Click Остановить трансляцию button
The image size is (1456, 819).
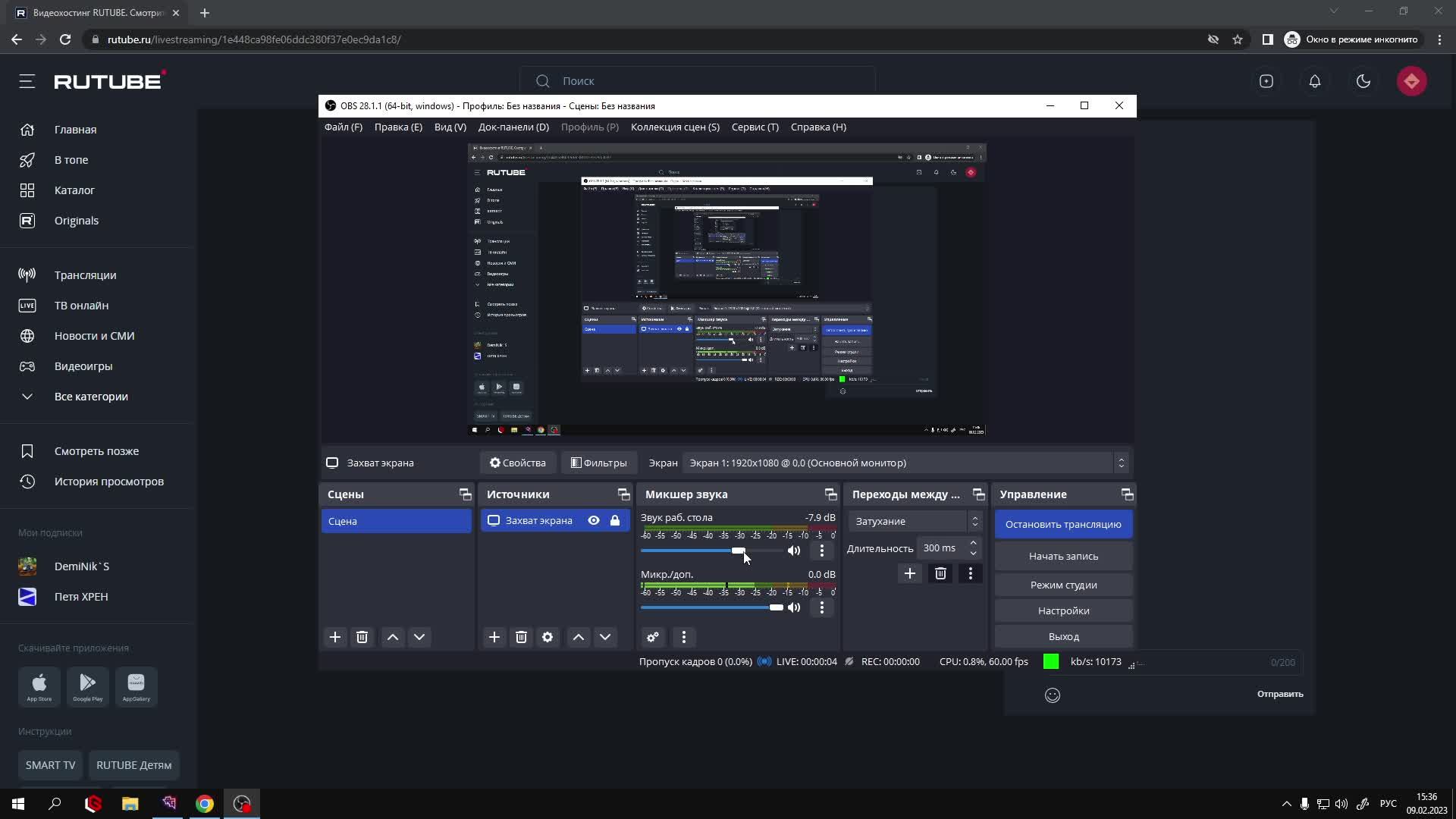click(1063, 524)
